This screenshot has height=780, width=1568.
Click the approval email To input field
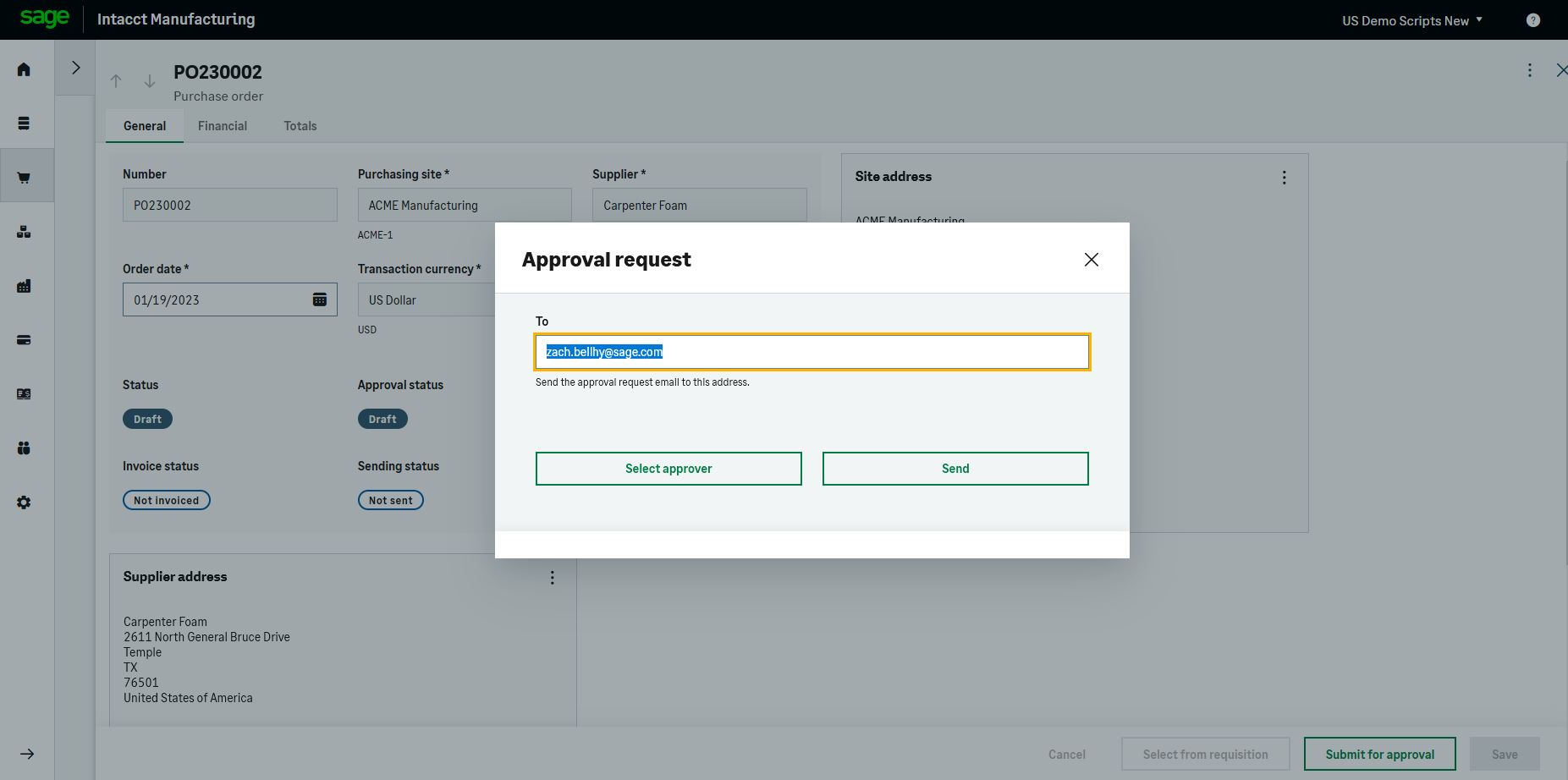pos(812,352)
